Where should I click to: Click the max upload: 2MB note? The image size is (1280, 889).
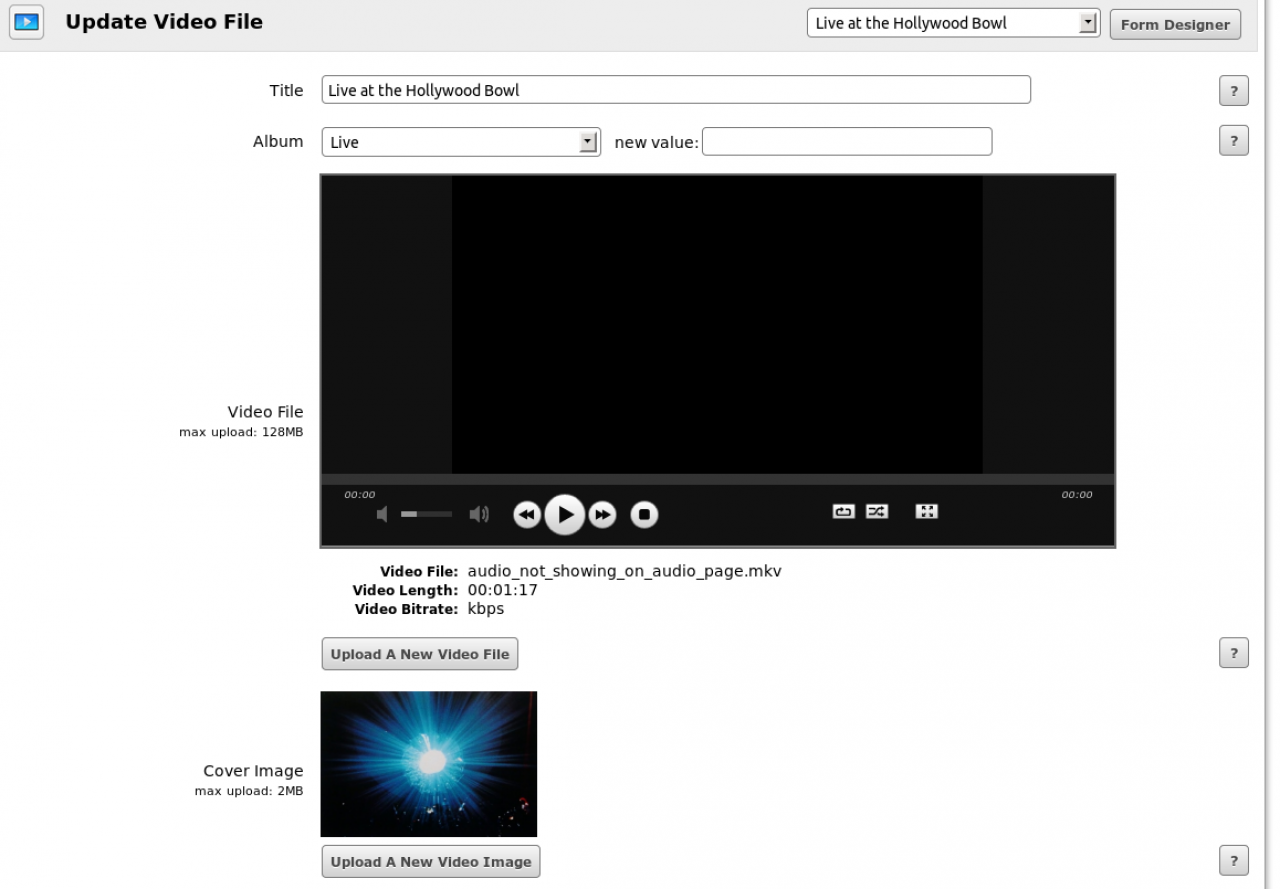tap(249, 791)
